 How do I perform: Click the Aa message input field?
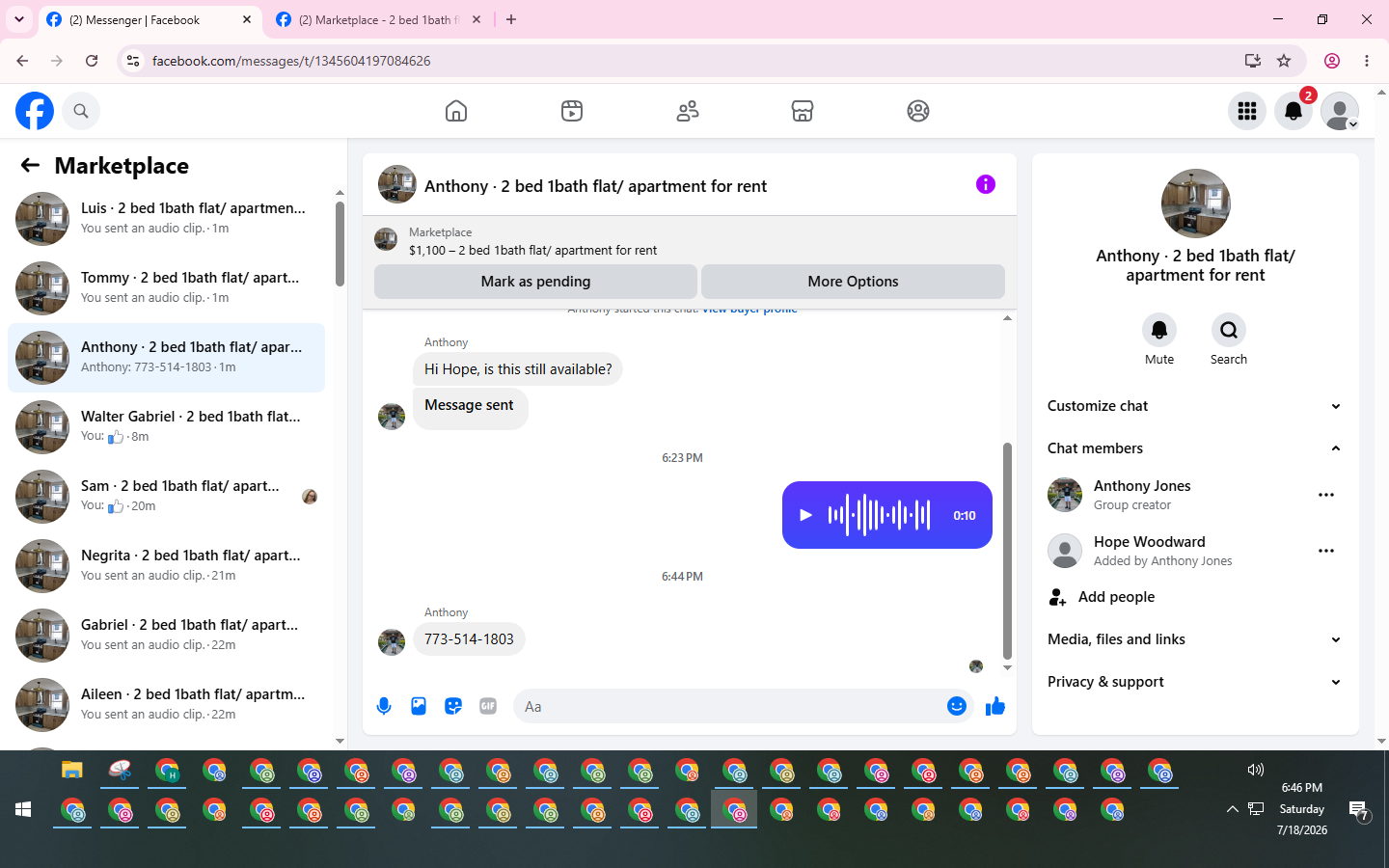click(x=728, y=706)
